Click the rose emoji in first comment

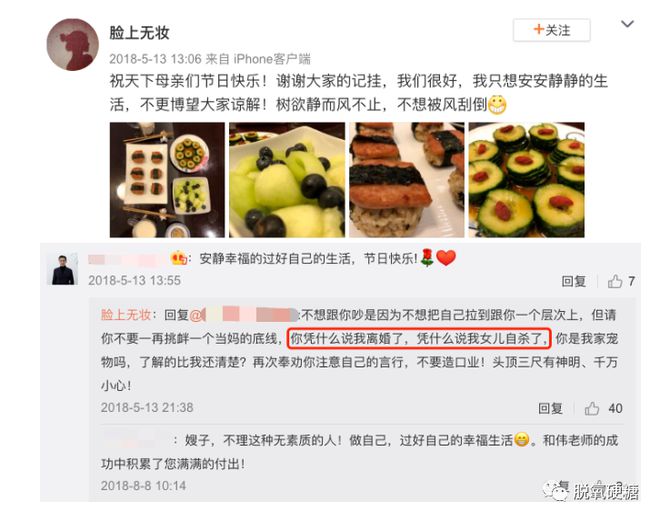point(427,258)
